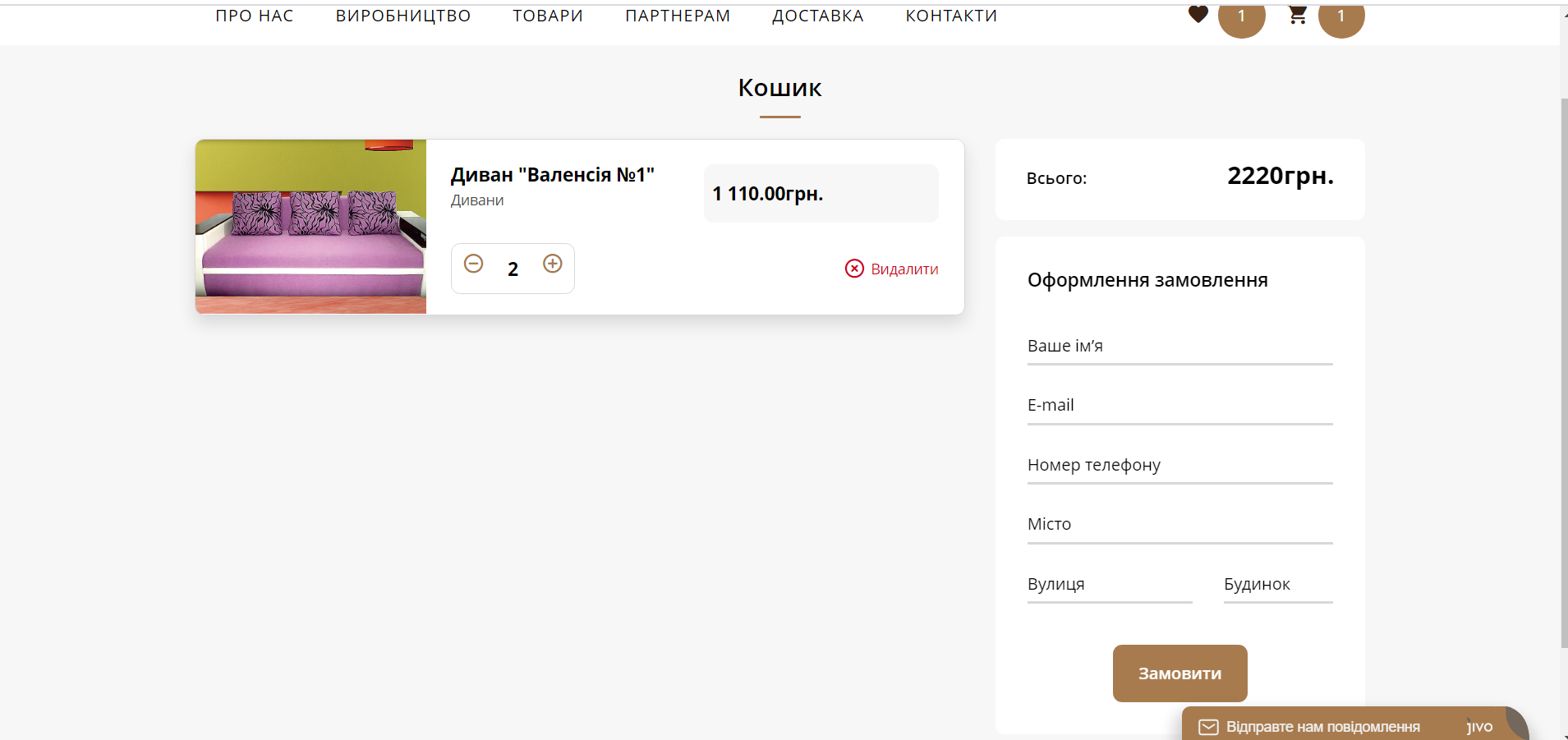Viewport: 1568px width, 740px height.
Task: Open the shopping cart icon
Action: coord(1298,15)
